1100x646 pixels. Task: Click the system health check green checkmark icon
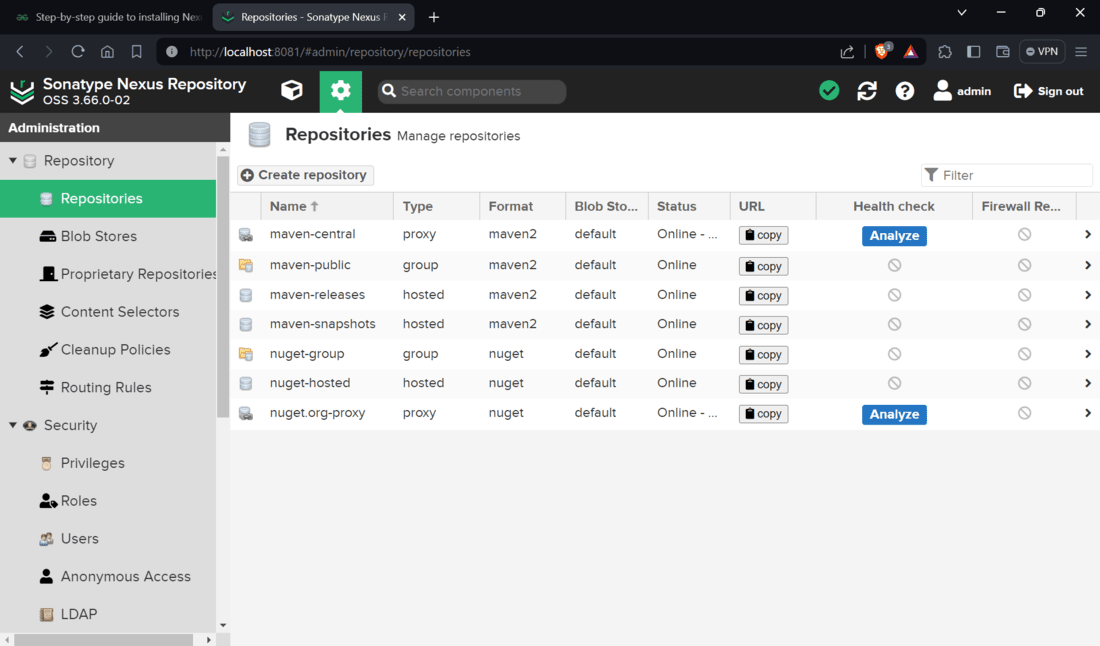(828, 90)
